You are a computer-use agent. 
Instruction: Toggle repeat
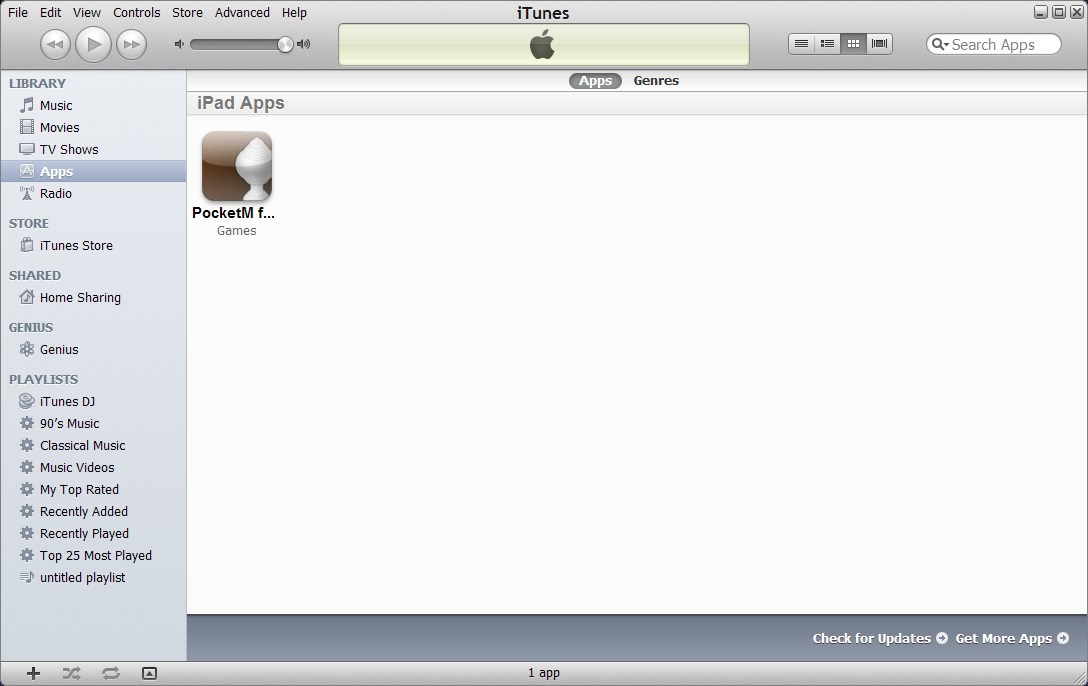(x=110, y=673)
